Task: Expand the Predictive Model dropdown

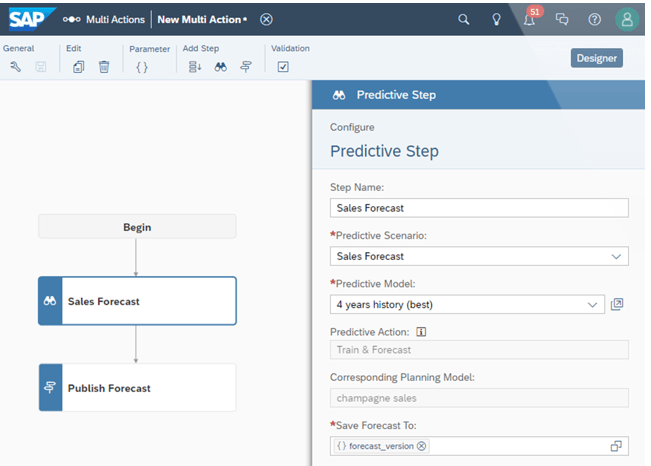Action: 592,304
